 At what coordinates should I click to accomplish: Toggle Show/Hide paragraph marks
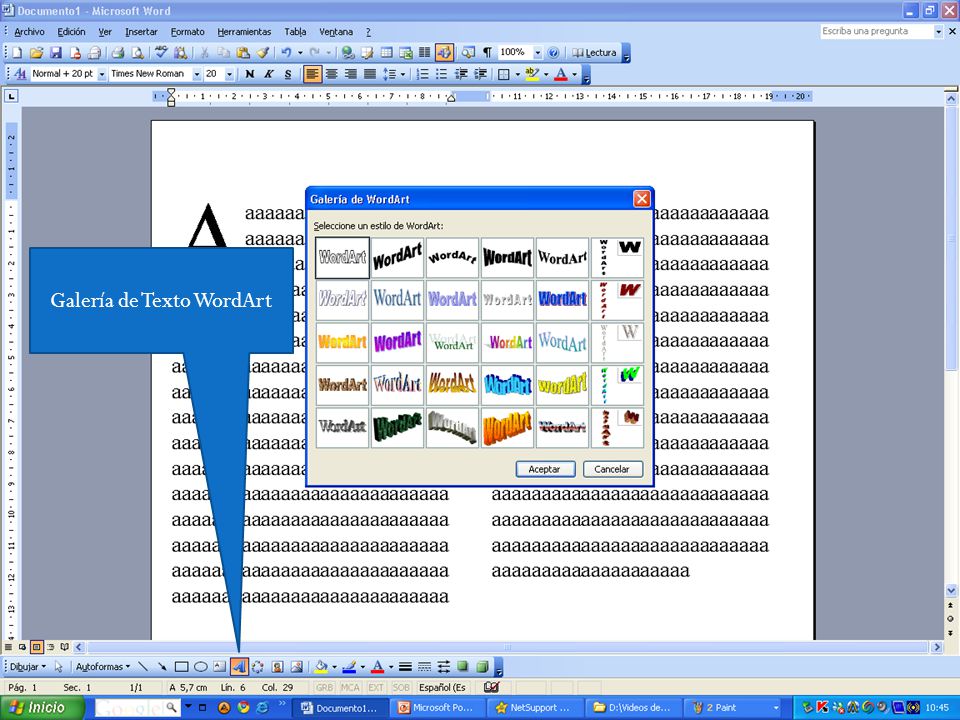pyautogui.click(x=487, y=53)
